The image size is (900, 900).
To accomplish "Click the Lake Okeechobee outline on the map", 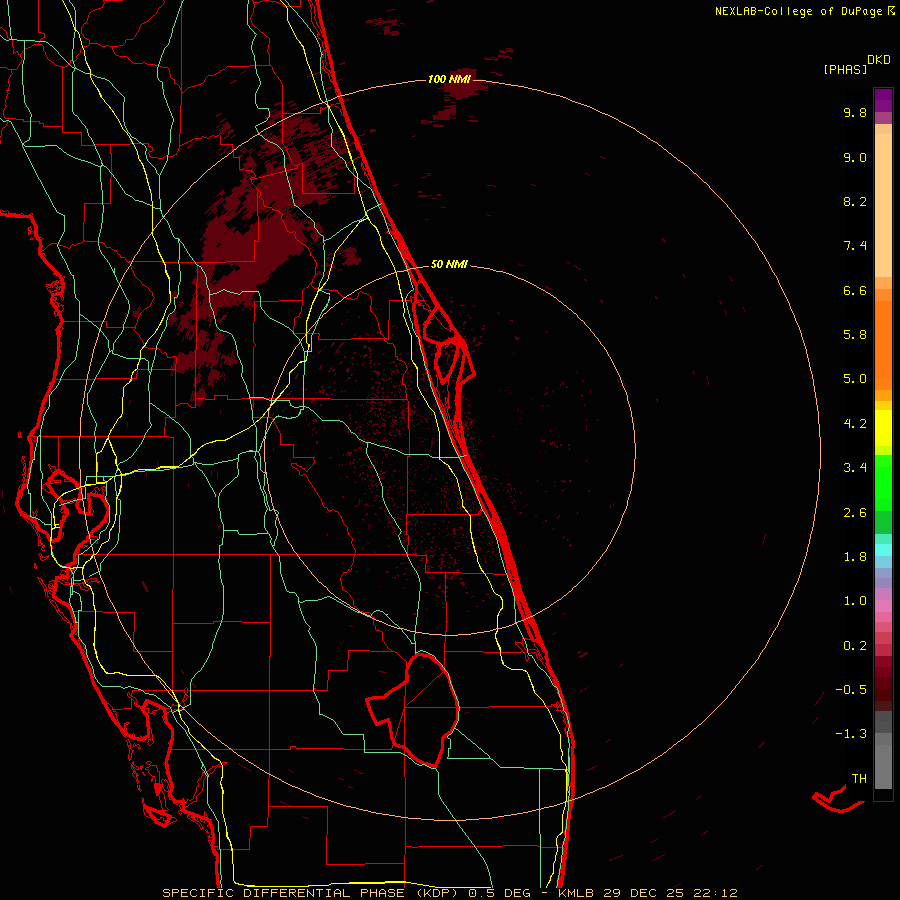I will pos(413,709).
